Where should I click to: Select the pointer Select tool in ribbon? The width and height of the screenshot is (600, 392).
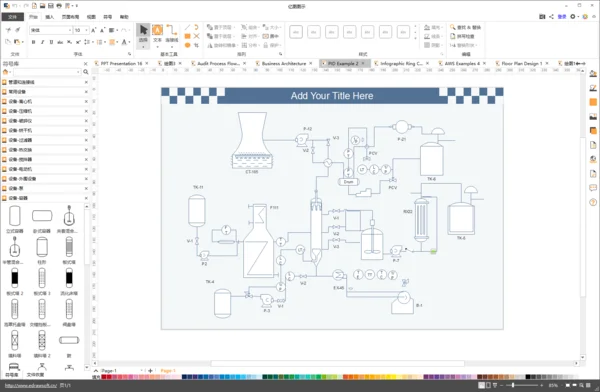point(143,33)
